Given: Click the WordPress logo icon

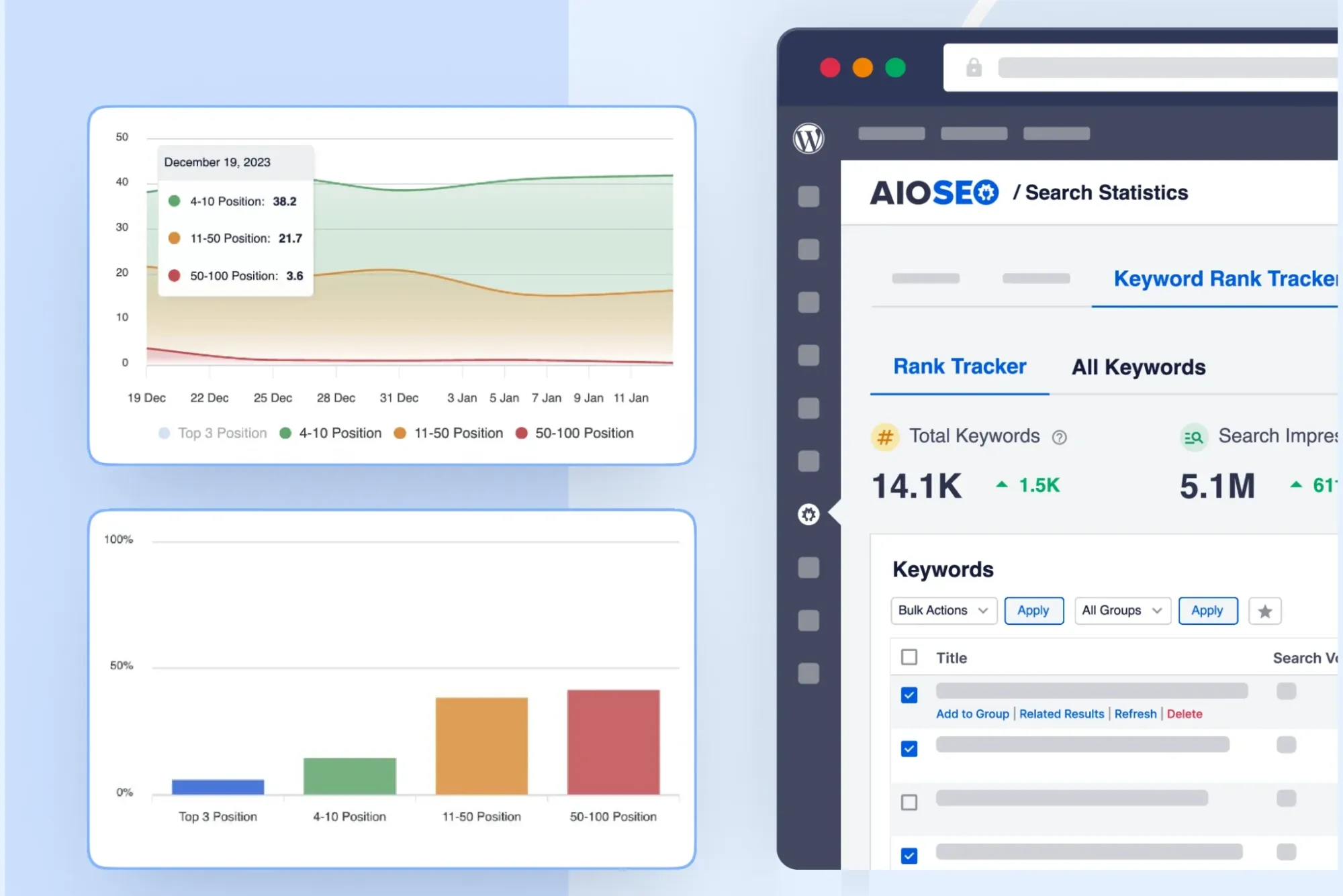Looking at the screenshot, I should pos(808,139).
